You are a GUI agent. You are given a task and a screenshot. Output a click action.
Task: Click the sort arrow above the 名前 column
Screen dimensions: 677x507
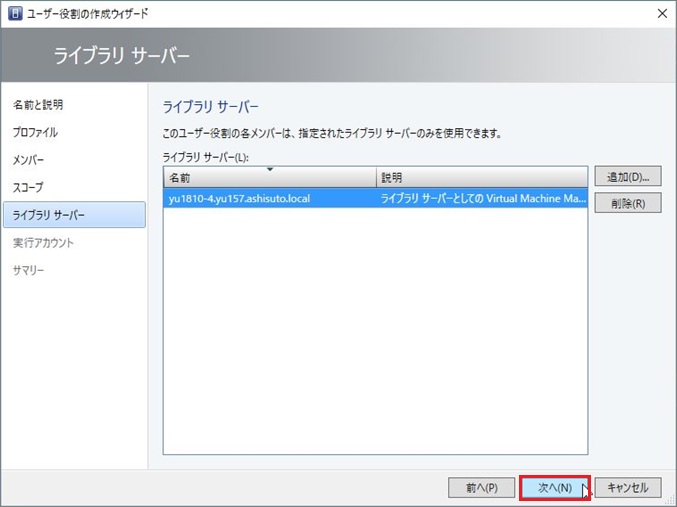(269, 170)
